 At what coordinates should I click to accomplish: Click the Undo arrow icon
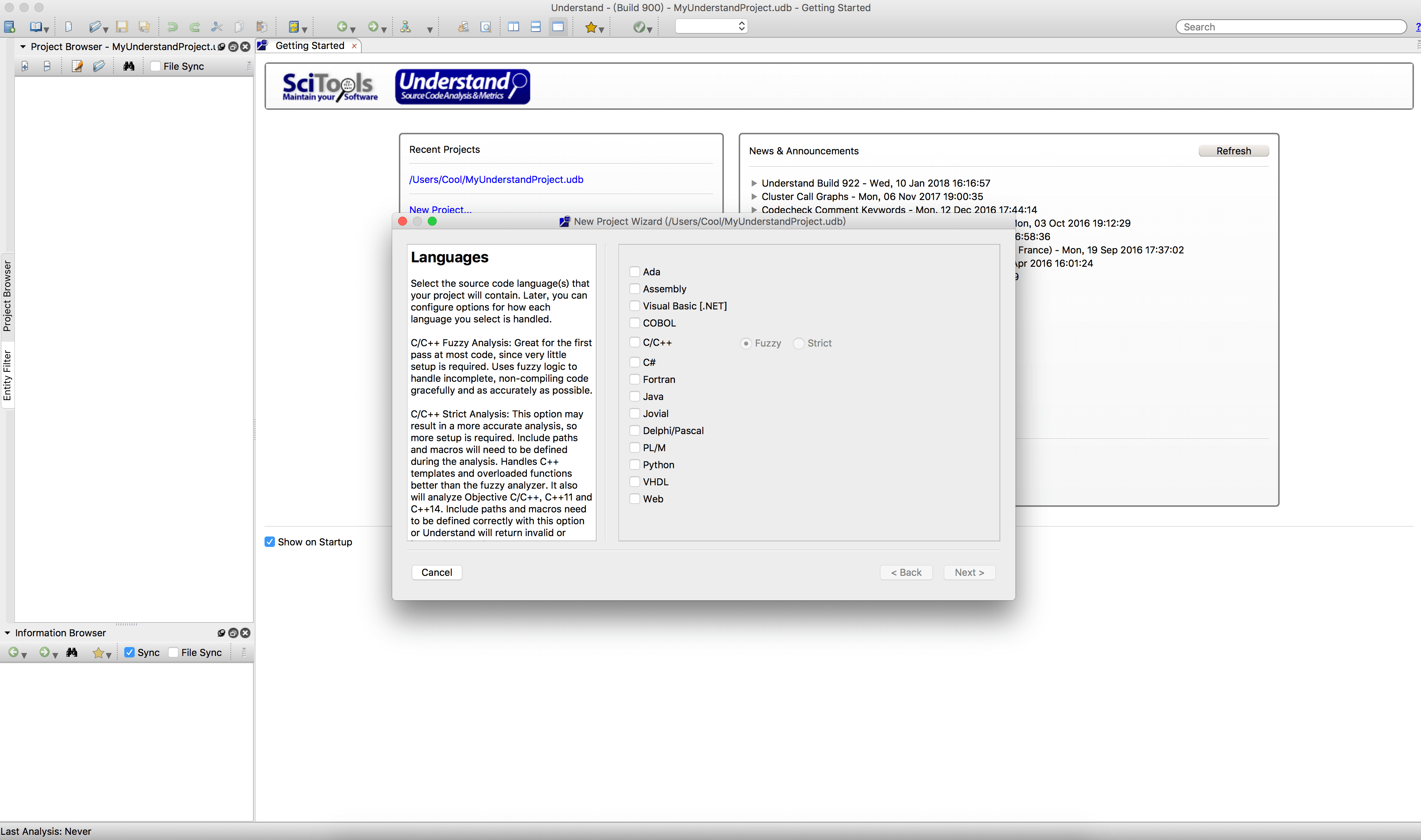pos(172,27)
